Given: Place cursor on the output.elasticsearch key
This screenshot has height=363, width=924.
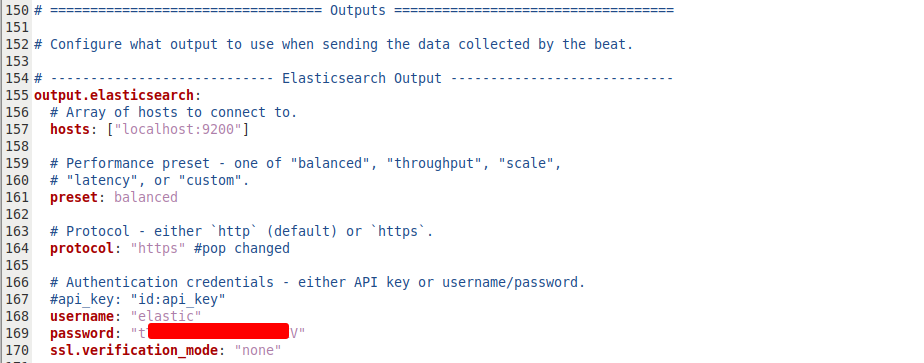Looking at the screenshot, I should [x=114, y=95].
